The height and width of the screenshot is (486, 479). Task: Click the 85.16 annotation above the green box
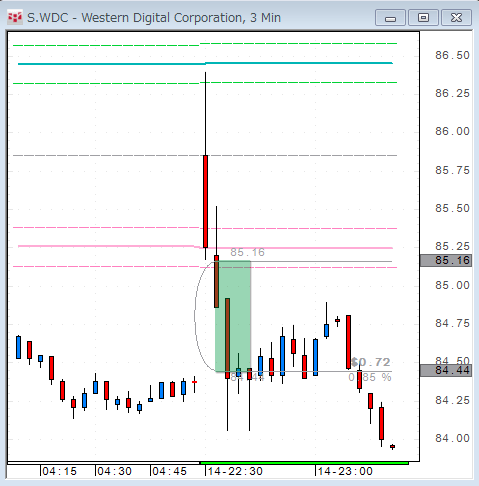click(x=247, y=252)
